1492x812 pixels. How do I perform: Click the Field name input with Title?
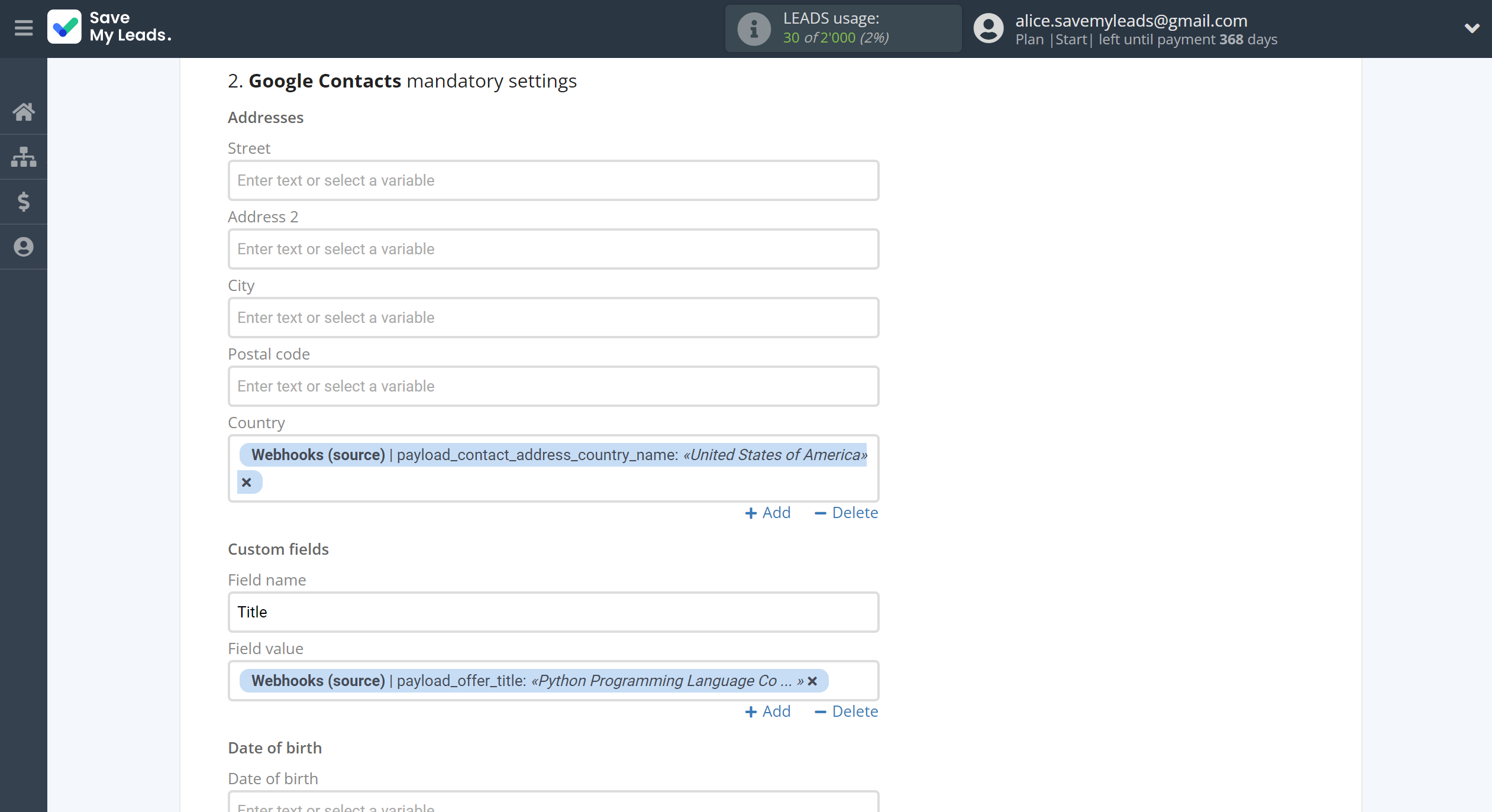tap(553, 612)
